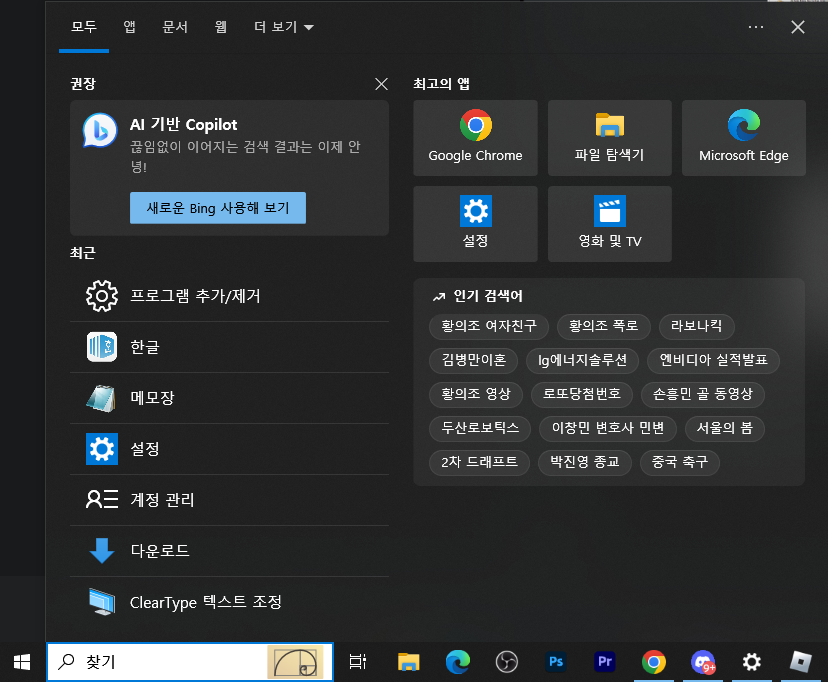Open OBS Studio from the taskbar
The width and height of the screenshot is (828, 682).
pos(506,662)
